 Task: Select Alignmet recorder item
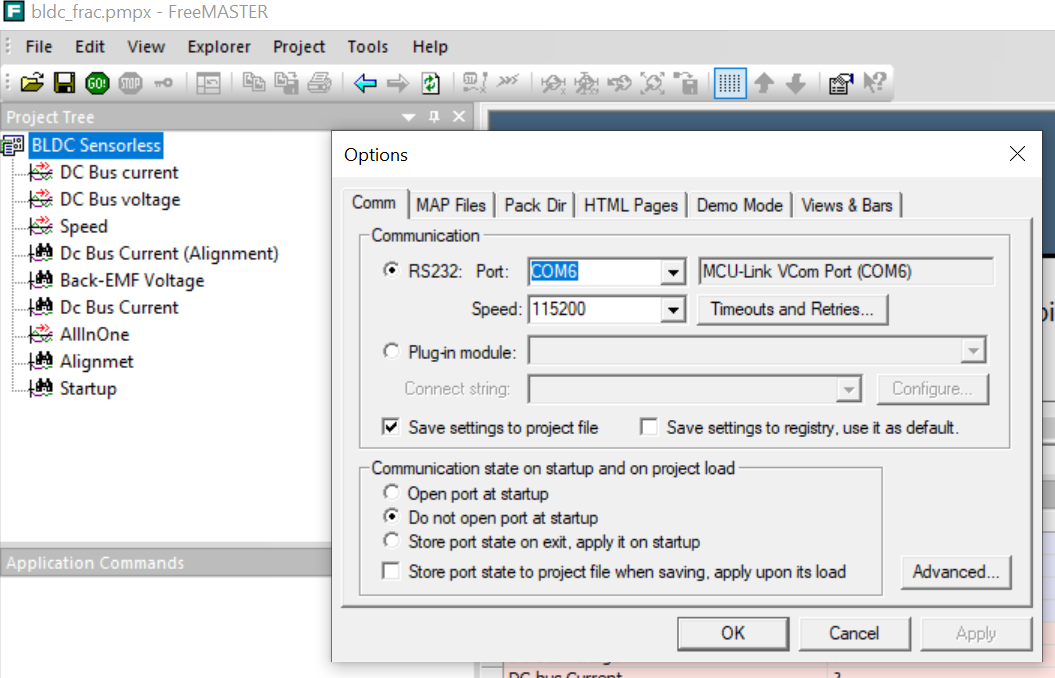coord(97,361)
